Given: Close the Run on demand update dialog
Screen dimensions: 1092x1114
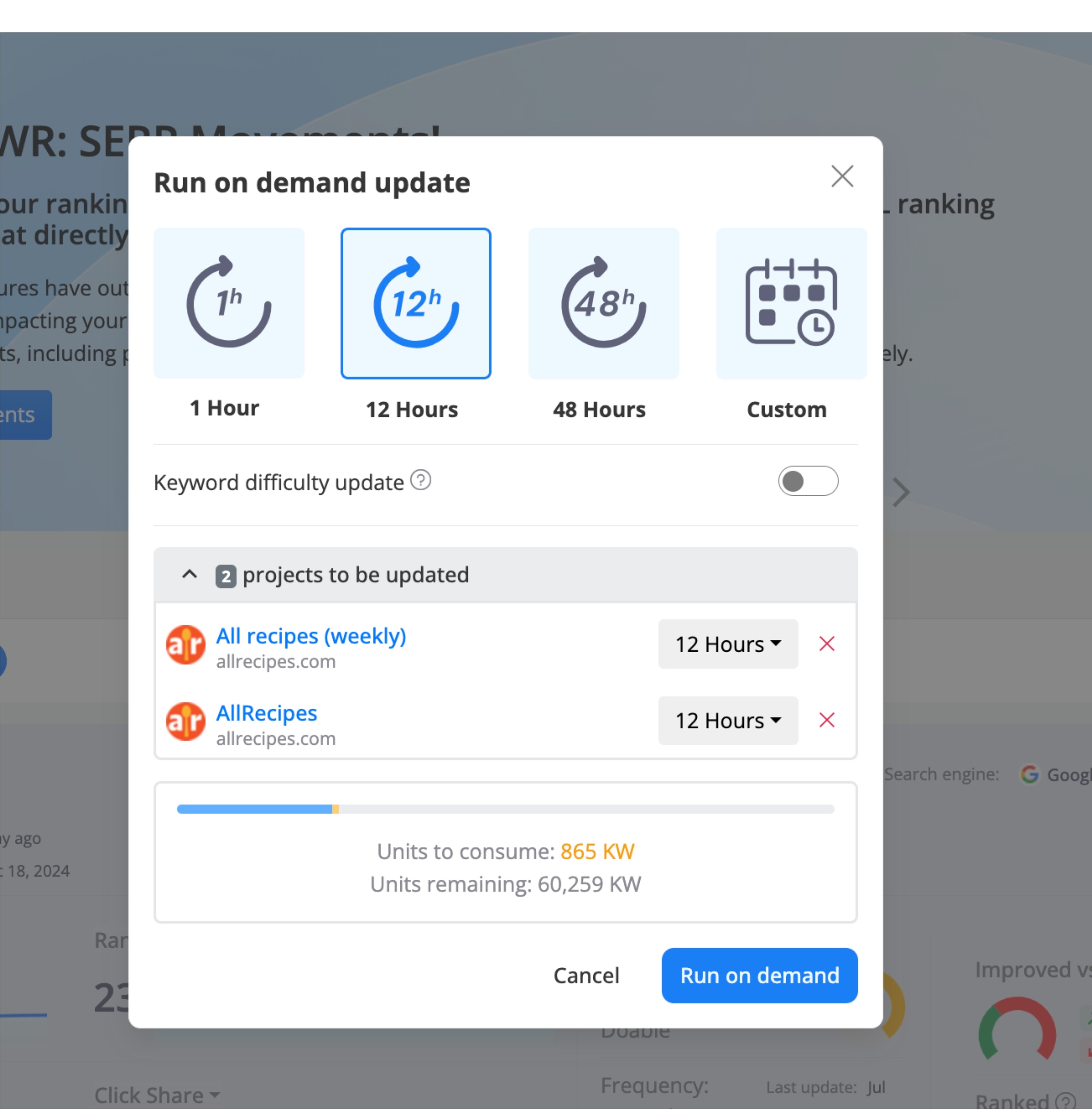Looking at the screenshot, I should tap(842, 176).
